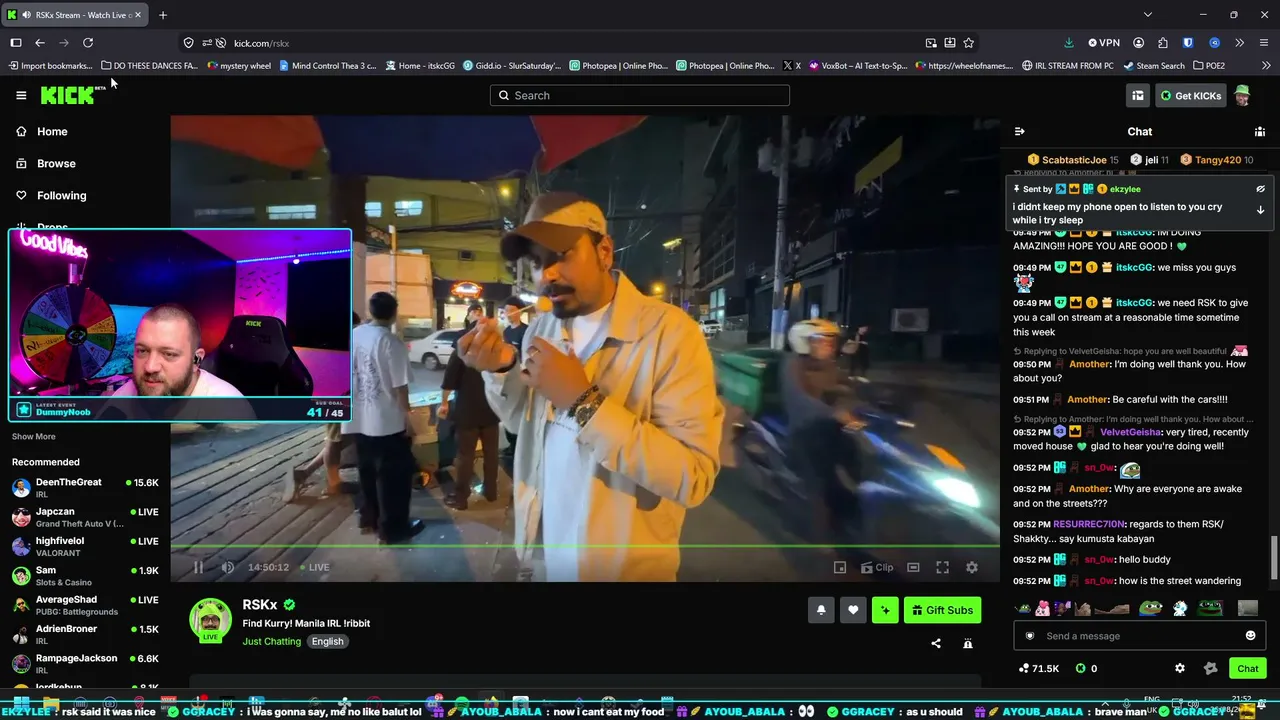This screenshot has width=1280, height=720.
Task: Open DeenTheGreat's recommended channel
Action: pyautogui.click(x=85, y=488)
